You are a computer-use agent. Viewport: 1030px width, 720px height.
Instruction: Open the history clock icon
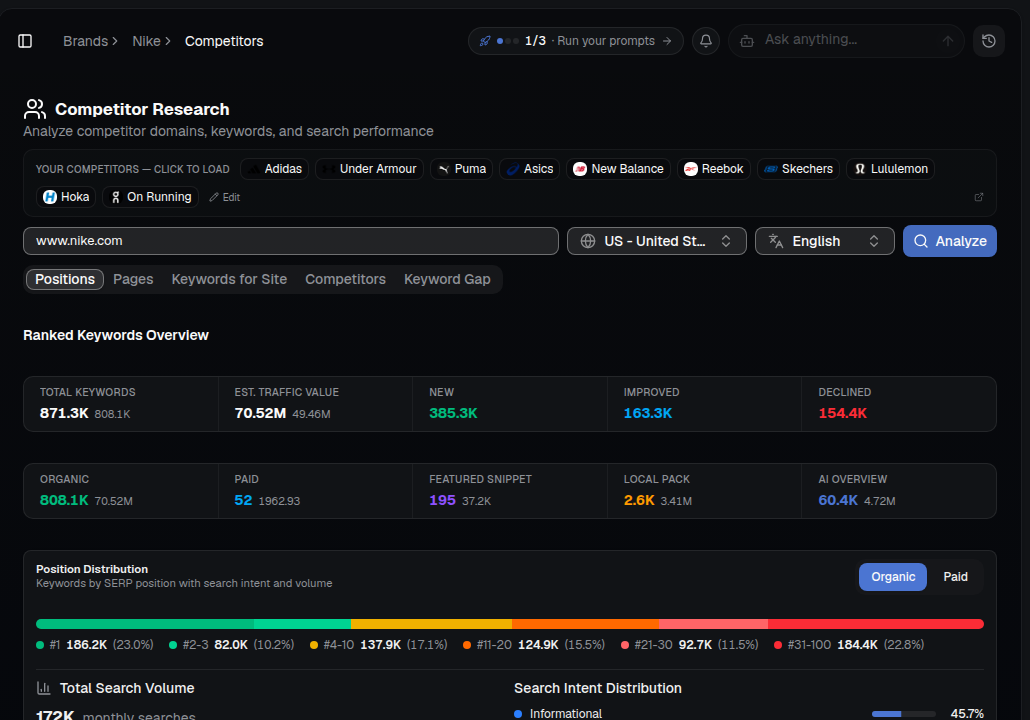[988, 41]
